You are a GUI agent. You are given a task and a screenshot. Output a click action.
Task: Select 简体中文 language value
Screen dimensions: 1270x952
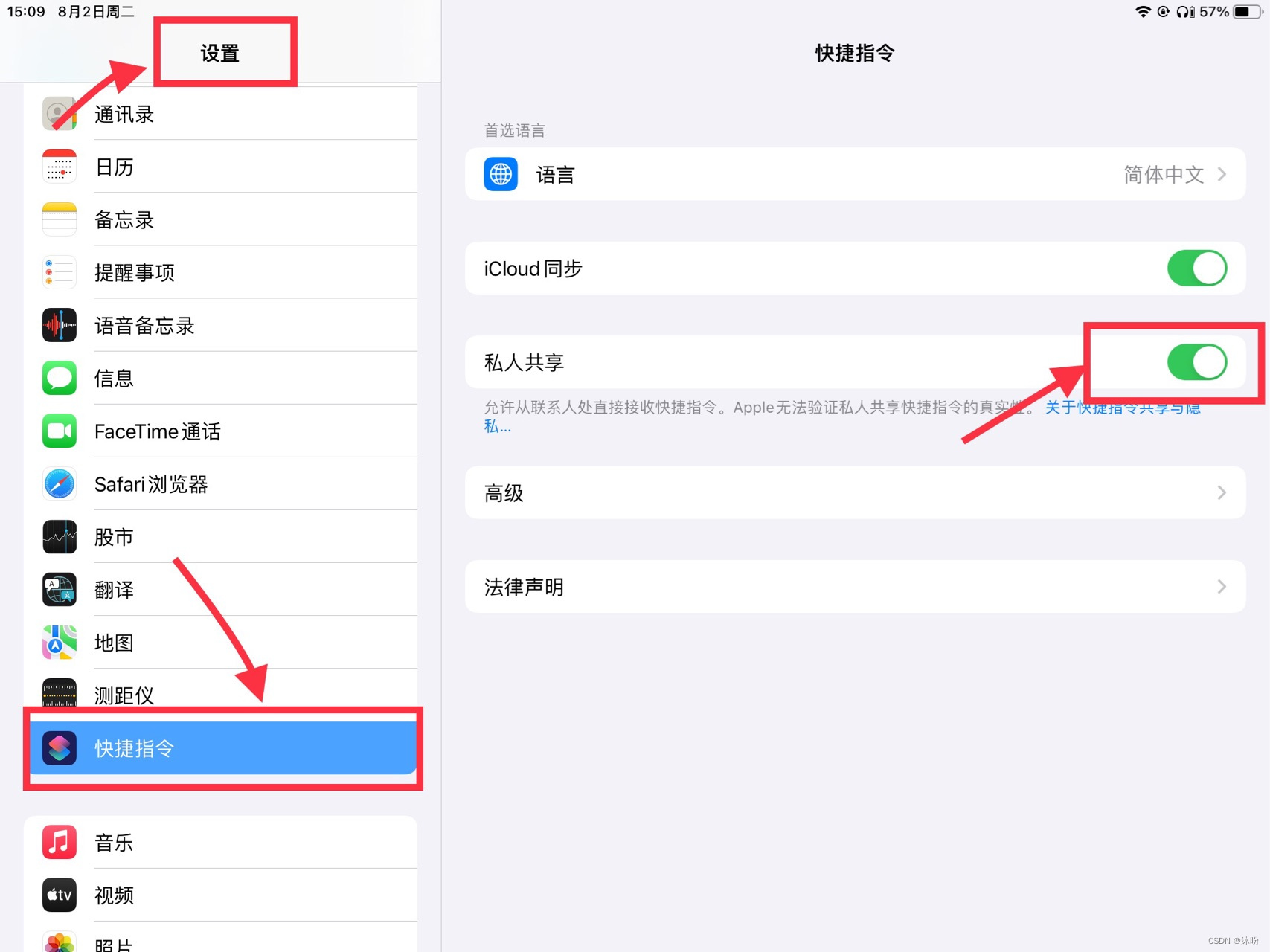[1164, 174]
